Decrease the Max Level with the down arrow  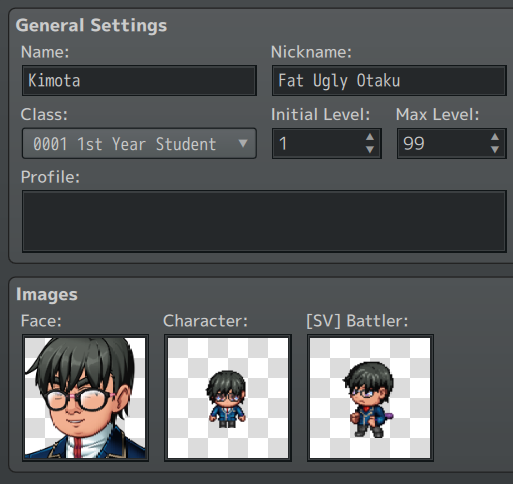(495, 149)
